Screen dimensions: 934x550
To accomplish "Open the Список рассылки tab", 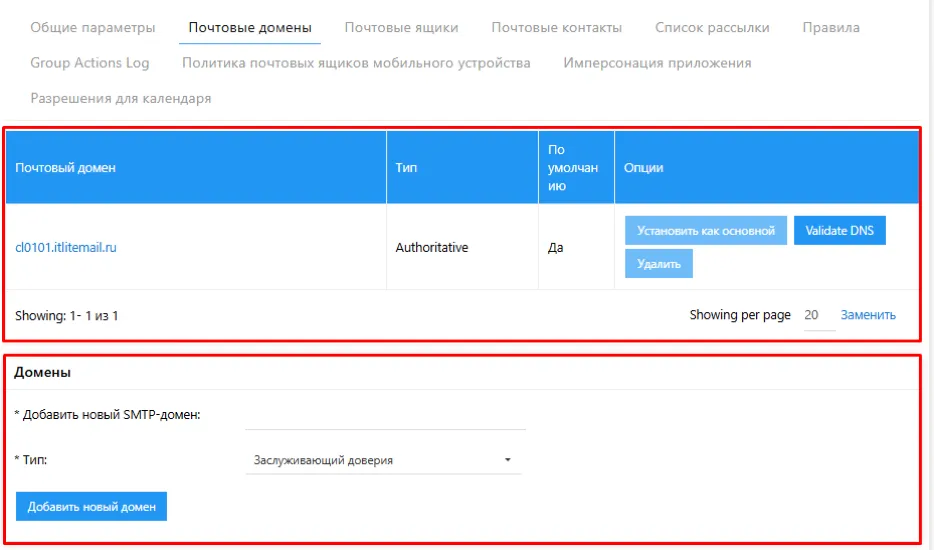I will click(x=712, y=28).
